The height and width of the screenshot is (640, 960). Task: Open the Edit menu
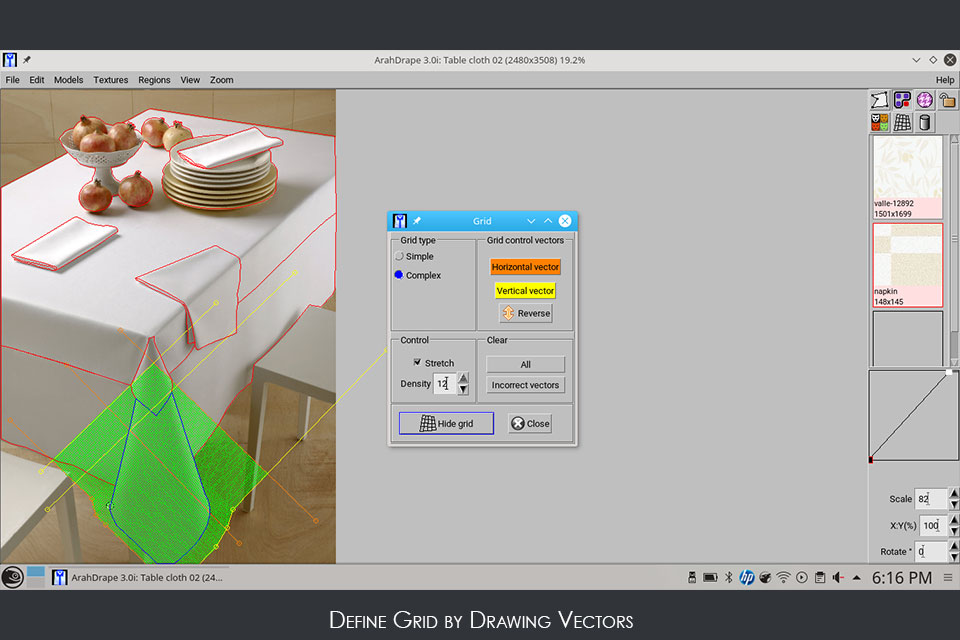pyautogui.click(x=37, y=80)
